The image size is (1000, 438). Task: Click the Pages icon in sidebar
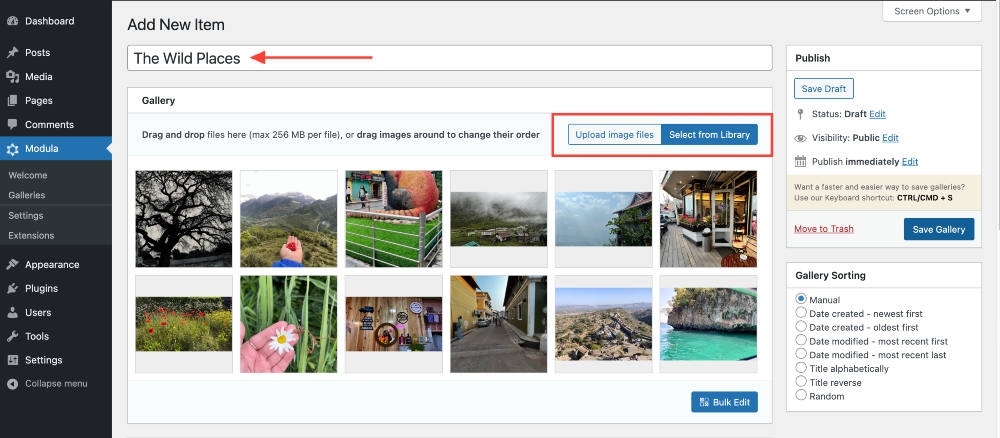tap(12, 101)
